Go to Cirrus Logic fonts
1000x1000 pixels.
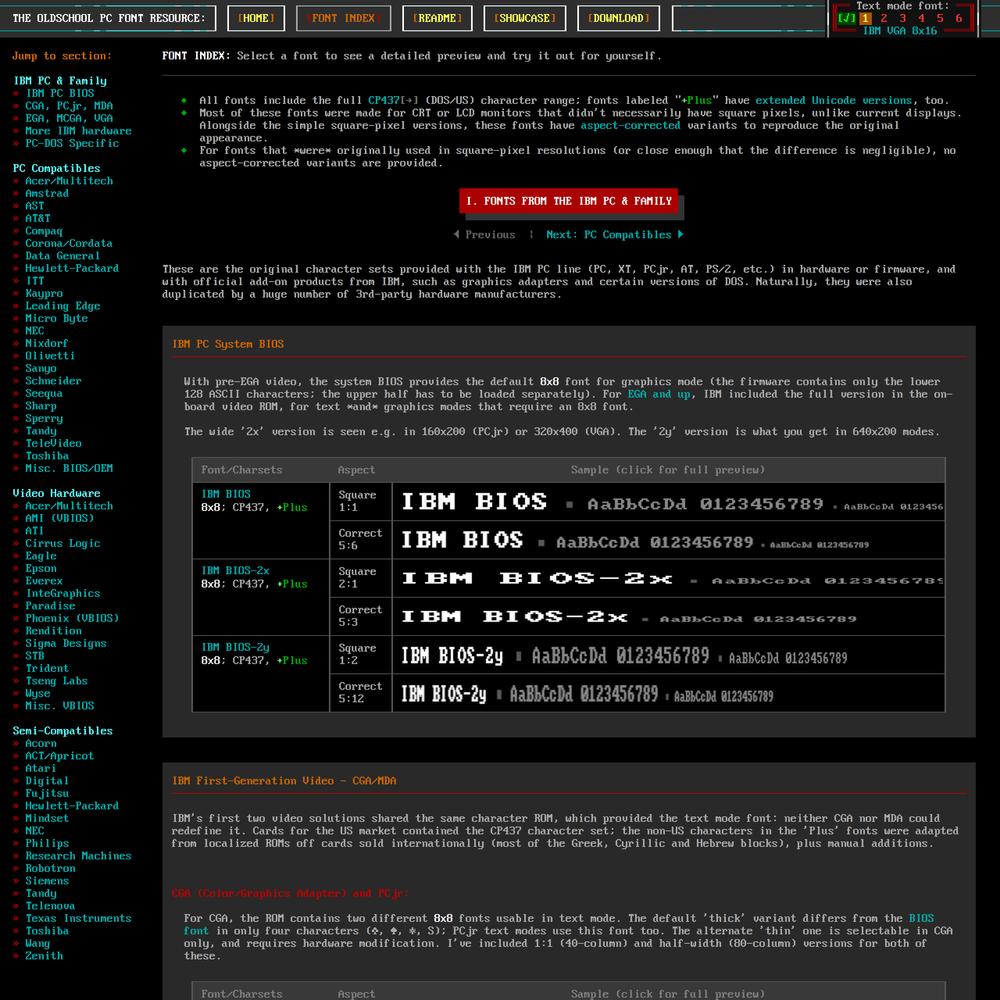[x=62, y=543]
